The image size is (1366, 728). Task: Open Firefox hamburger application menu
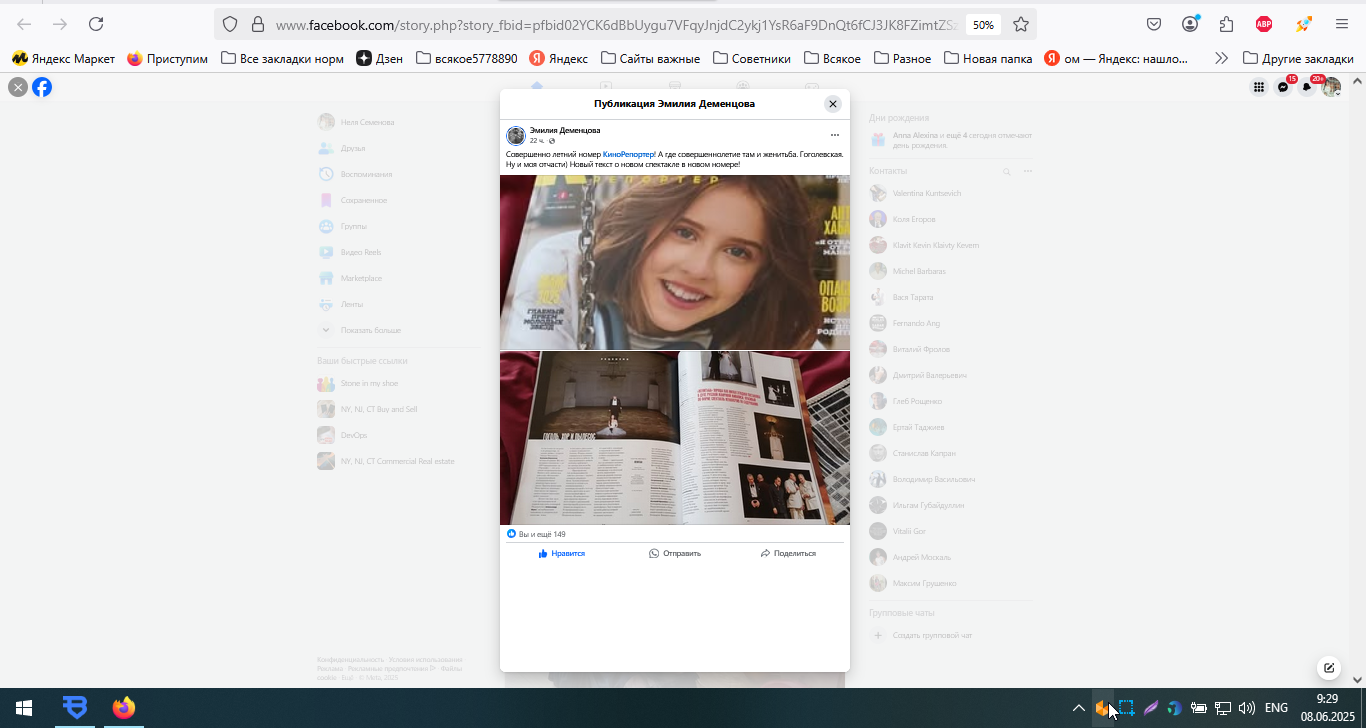[x=1342, y=24]
